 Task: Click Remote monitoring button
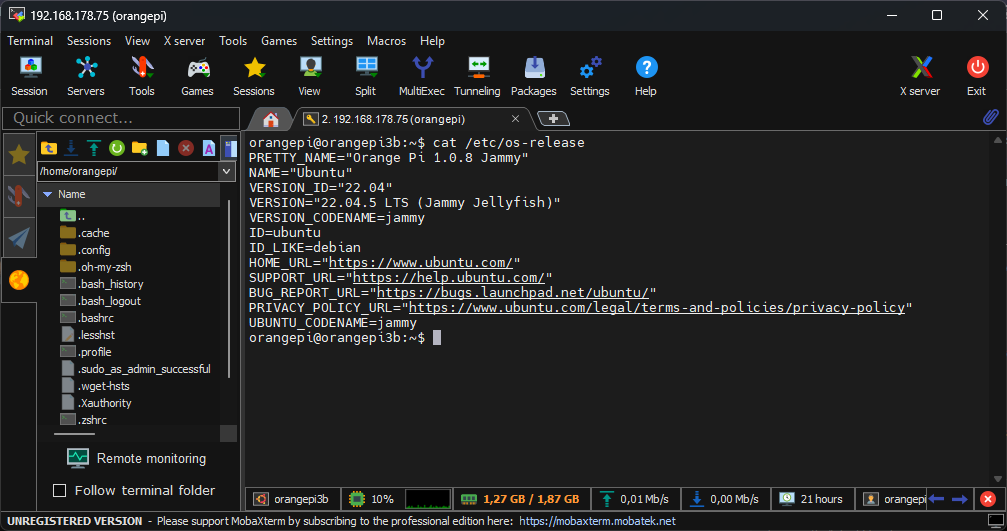(x=136, y=458)
